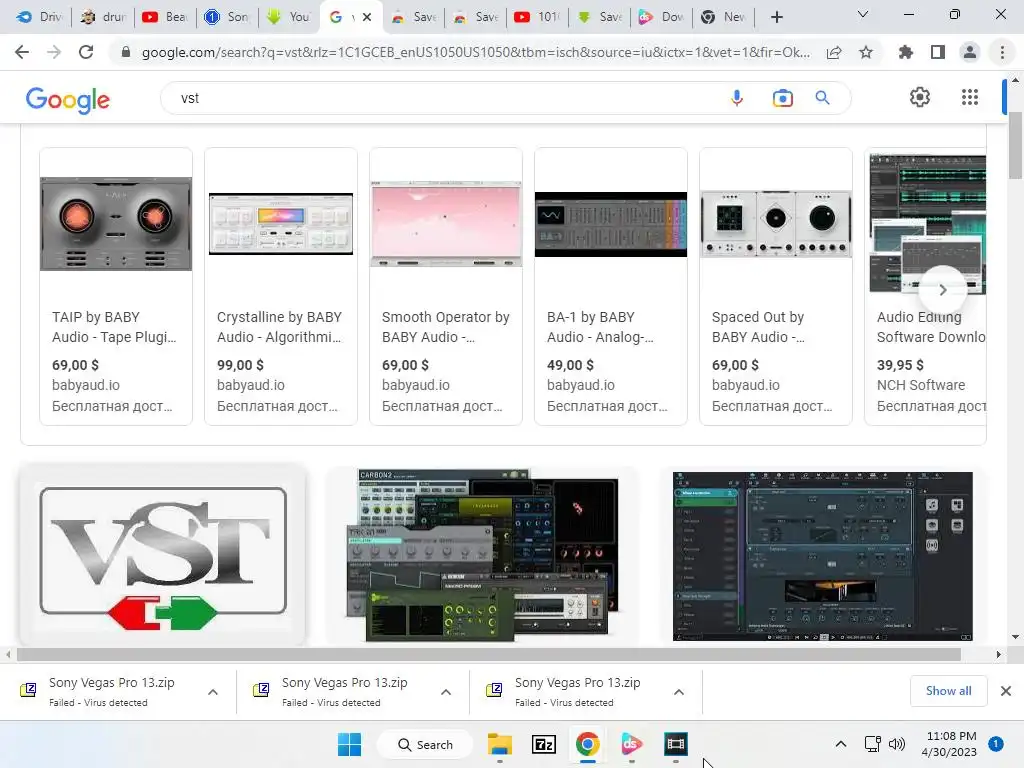This screenshot has width=1024, height=768.
Task: Switch to the Bea YouTube tab
Action: (x=165, y=17)
